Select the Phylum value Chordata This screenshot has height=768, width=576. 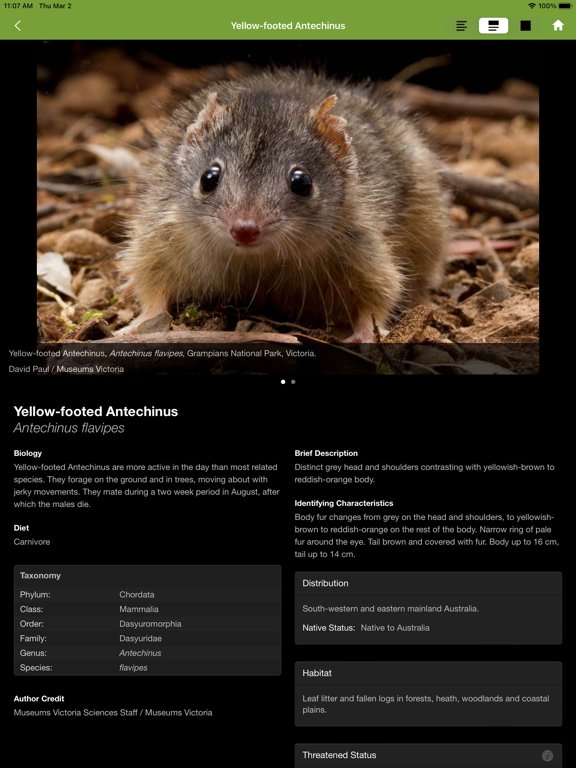tap(137, 595)
